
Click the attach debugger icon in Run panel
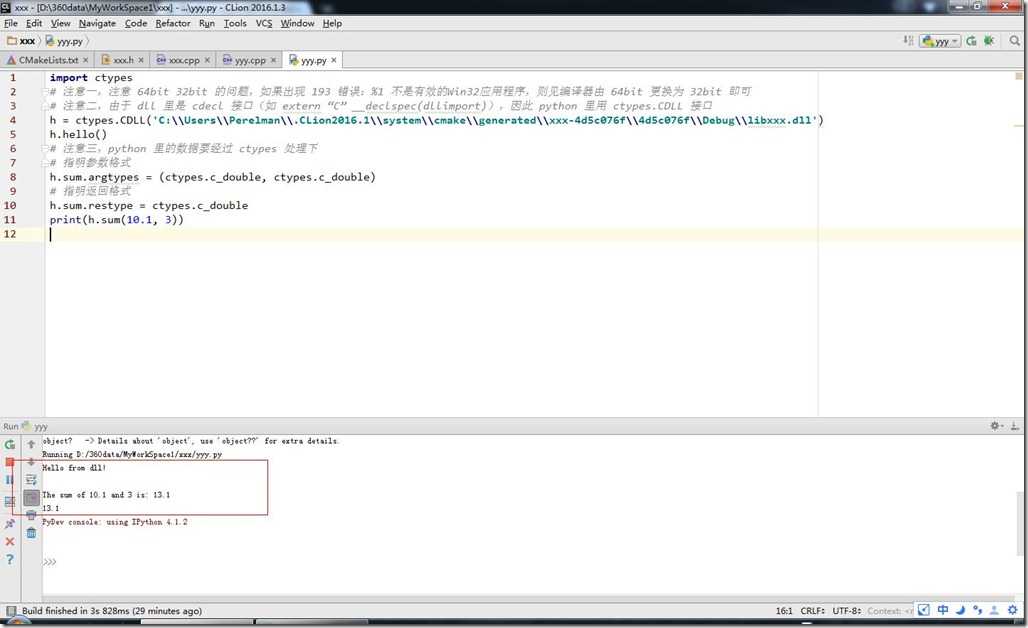[10, 524]
